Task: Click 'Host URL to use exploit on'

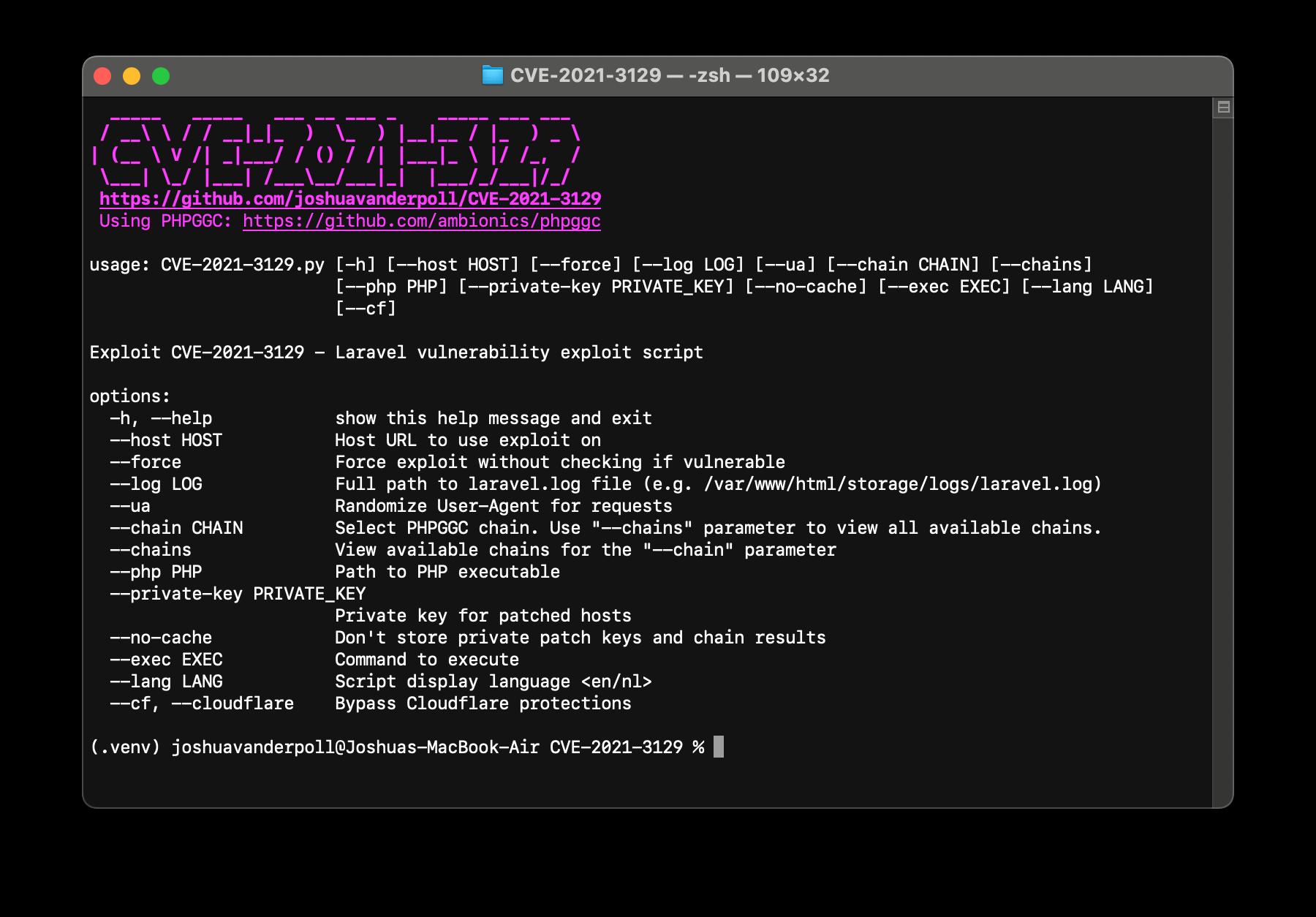Action: pyautogui.click(x=468, y=440)
